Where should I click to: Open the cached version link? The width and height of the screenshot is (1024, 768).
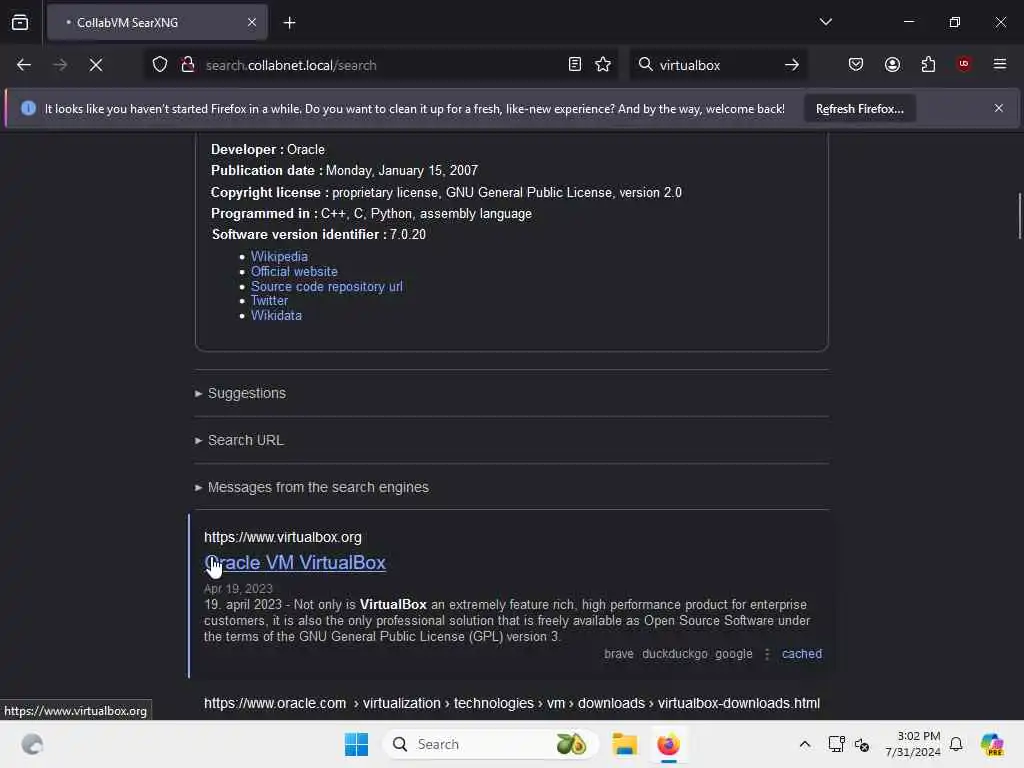coord(802,654)
